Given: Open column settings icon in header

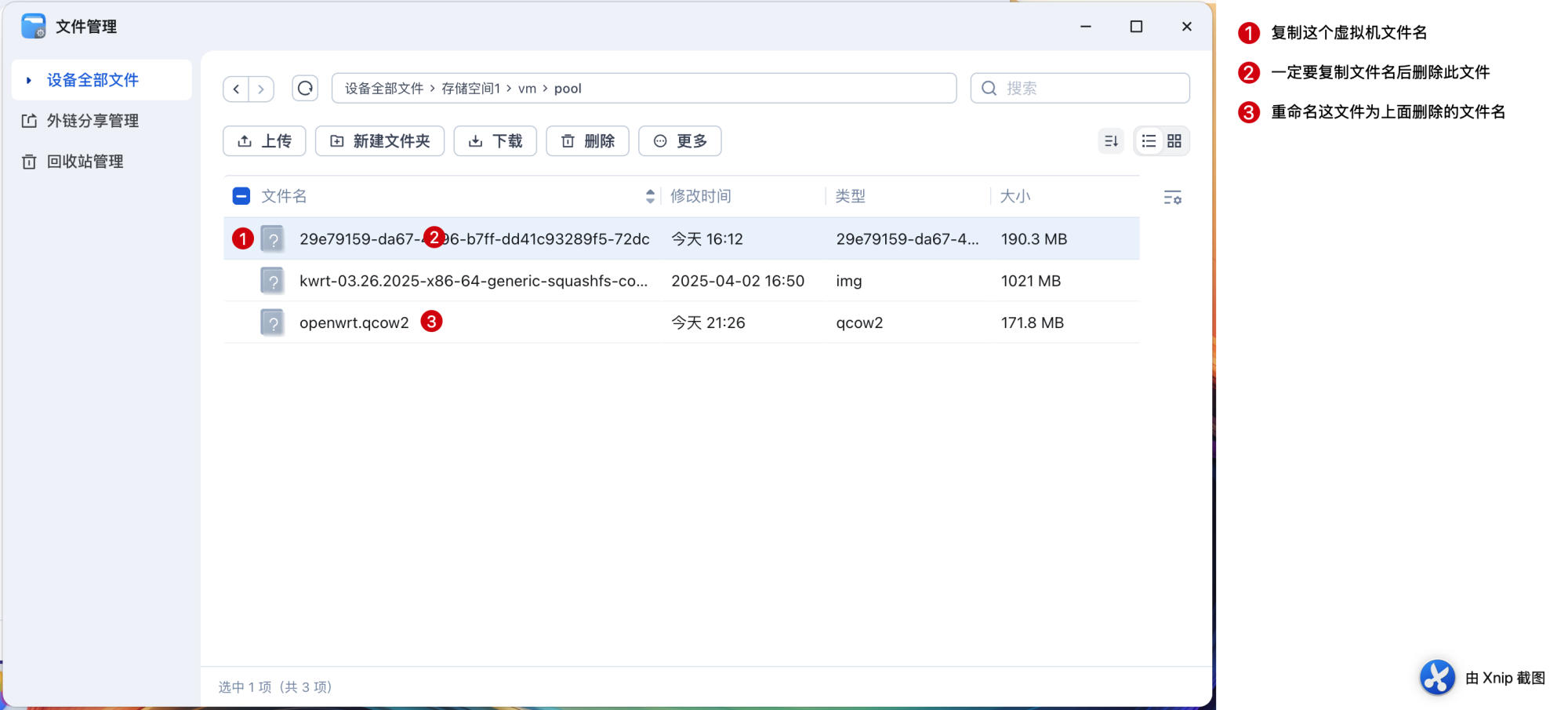Looking at the screenshot, I should (x=1172, y=198).
